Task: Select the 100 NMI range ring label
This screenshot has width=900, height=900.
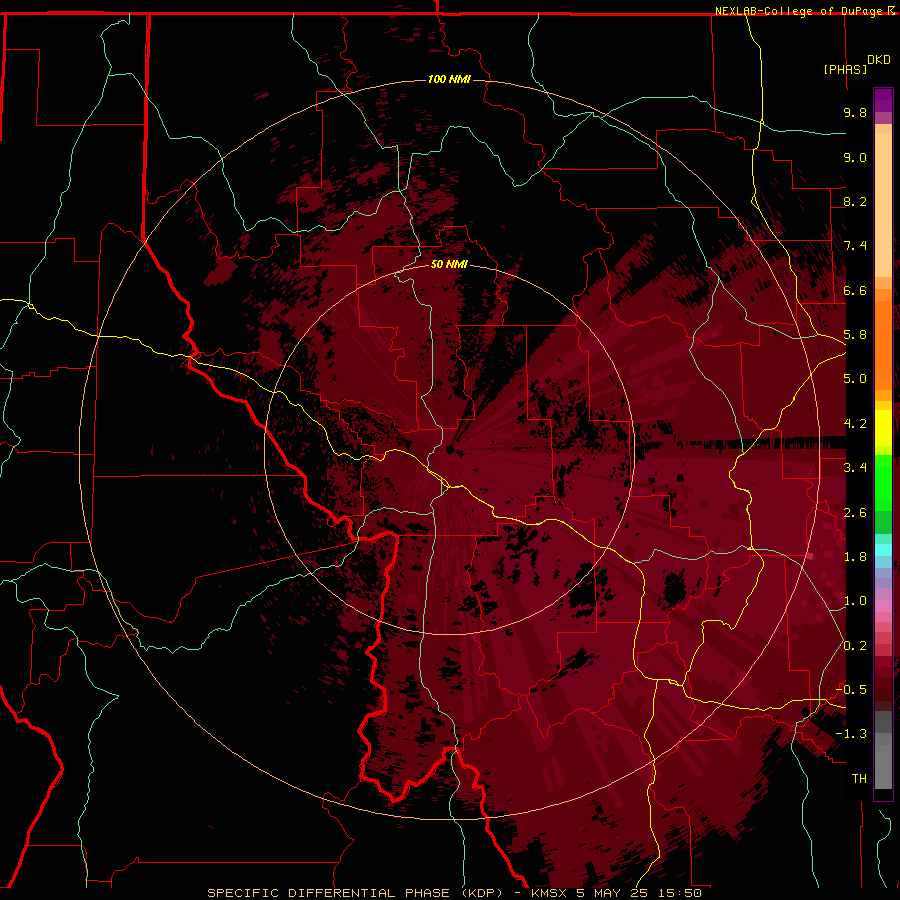Action: pyautogui.click(x=449, y=79)
